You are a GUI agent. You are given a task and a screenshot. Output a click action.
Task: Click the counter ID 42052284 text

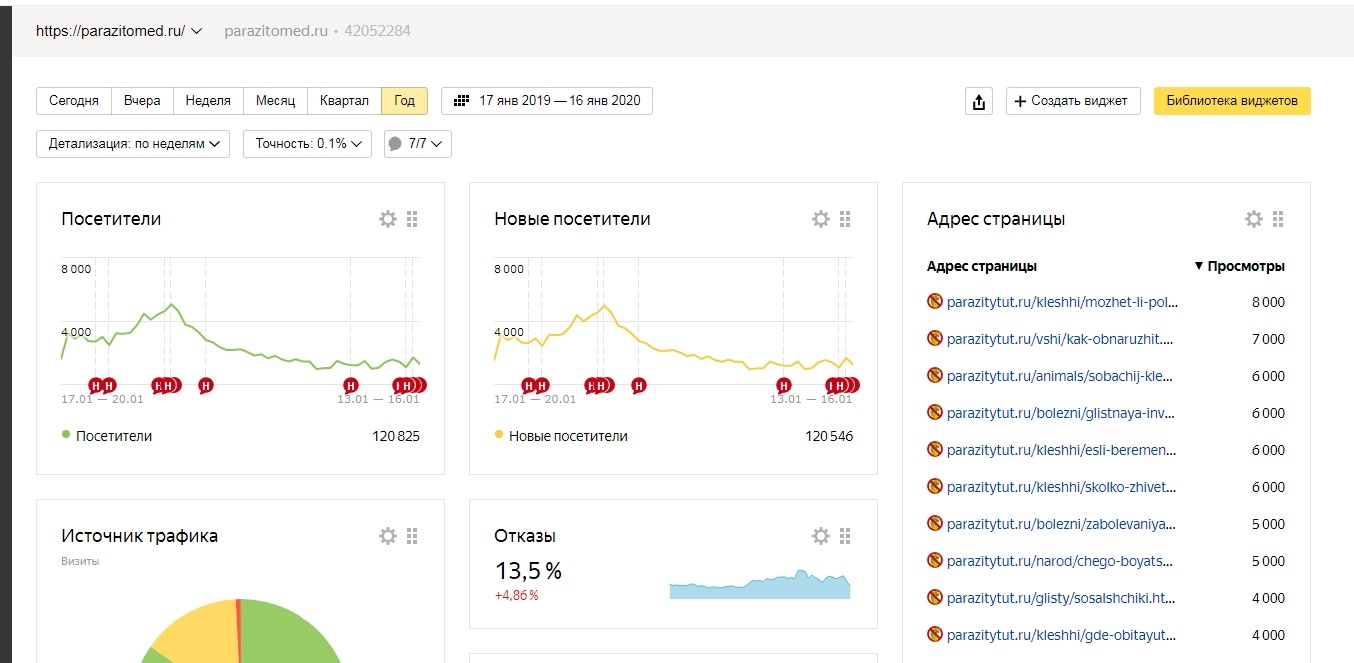click(x=377, y=31)
